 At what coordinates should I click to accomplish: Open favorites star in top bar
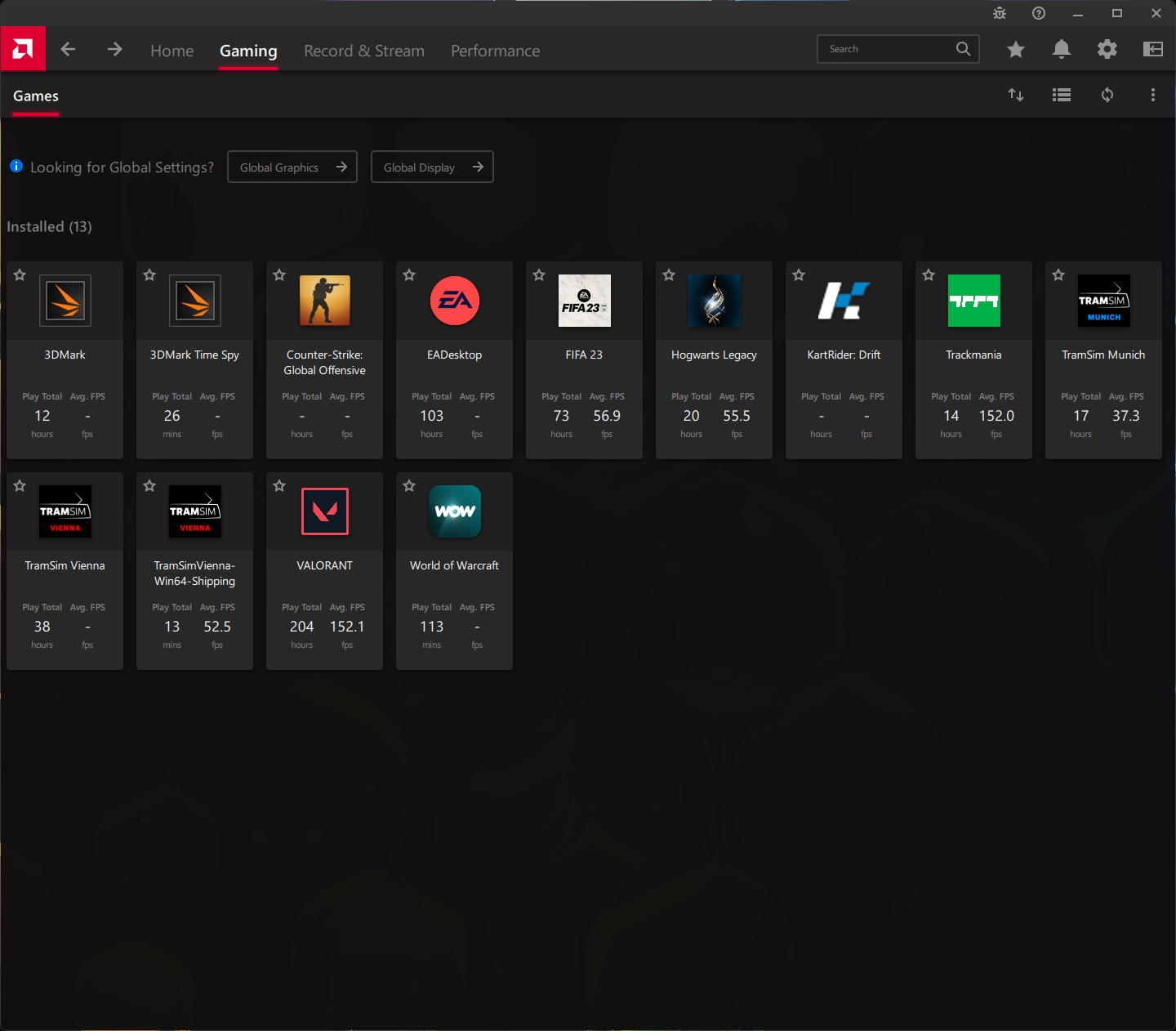pyautogui.click(x=1016, y=49)
